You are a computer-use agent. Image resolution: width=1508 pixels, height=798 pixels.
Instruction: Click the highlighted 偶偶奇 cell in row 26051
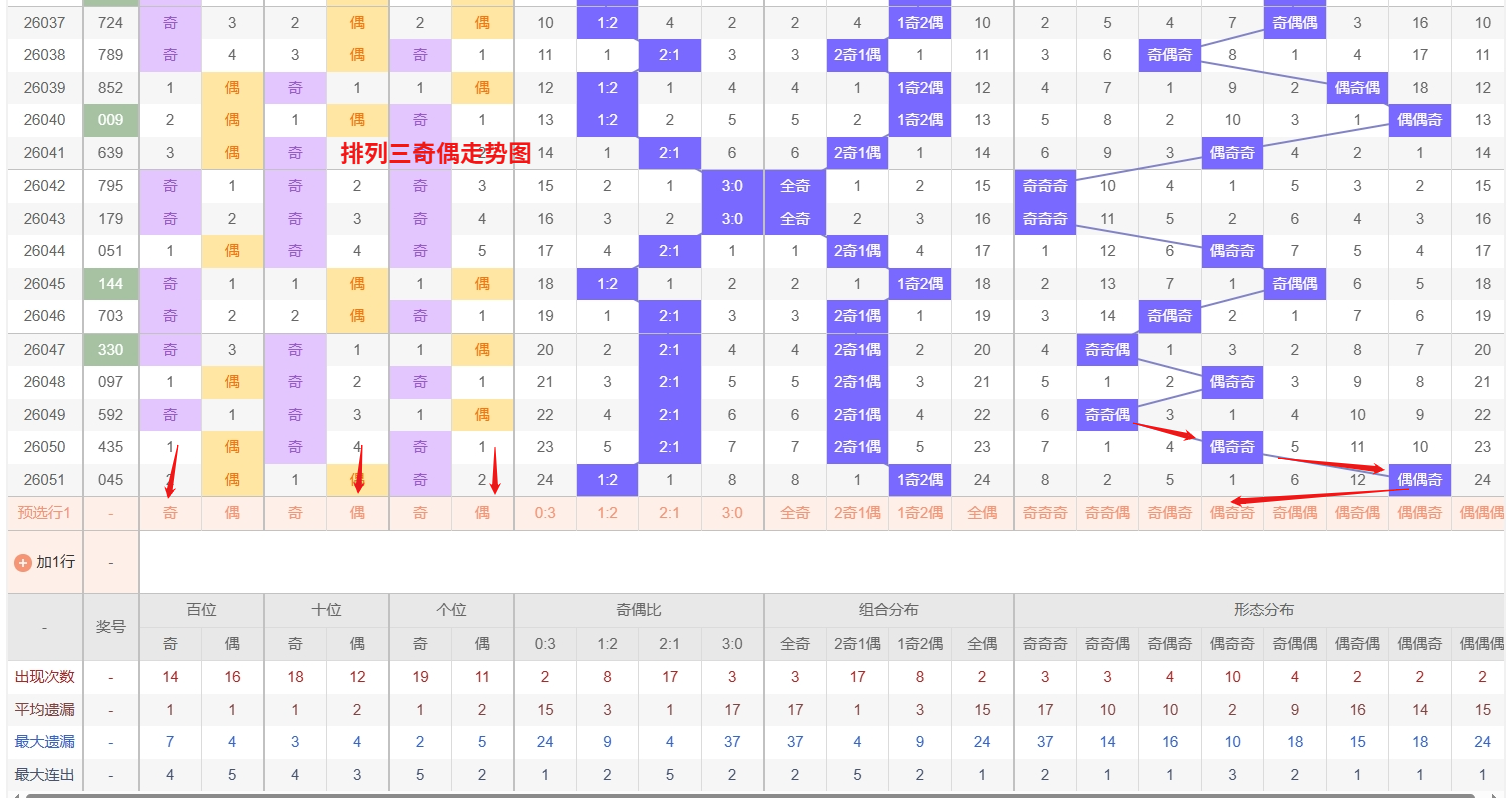click(x=1419, y=479)
